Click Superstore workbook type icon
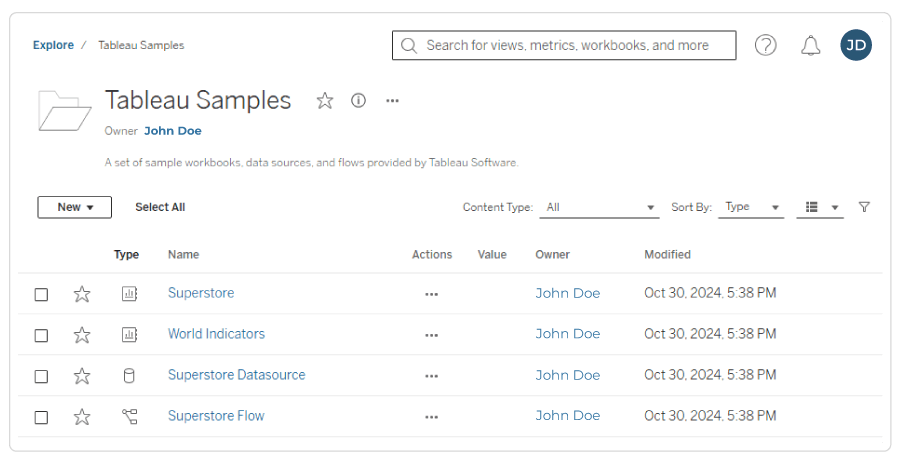900x464 pixels. pos(129,294)
